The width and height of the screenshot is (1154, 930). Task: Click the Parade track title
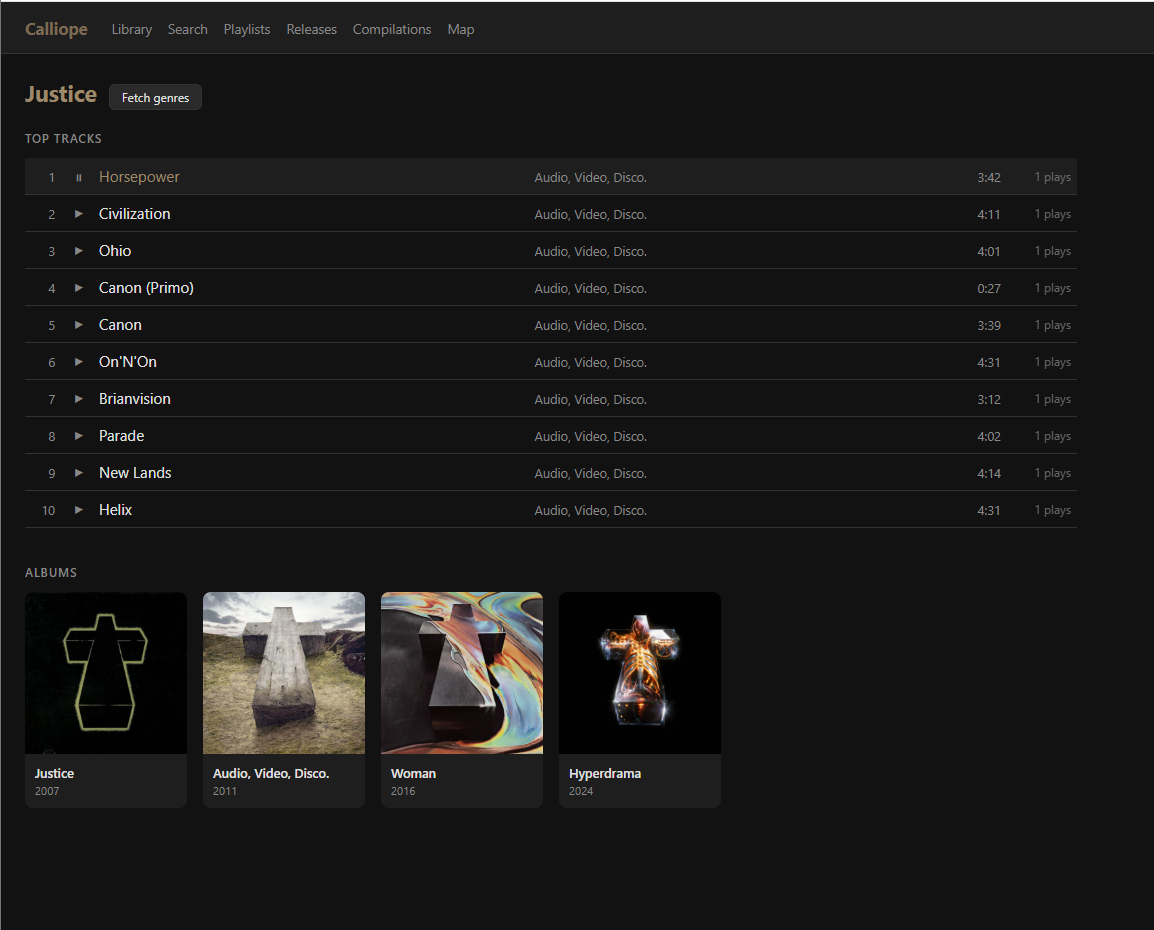pos(121,436)
